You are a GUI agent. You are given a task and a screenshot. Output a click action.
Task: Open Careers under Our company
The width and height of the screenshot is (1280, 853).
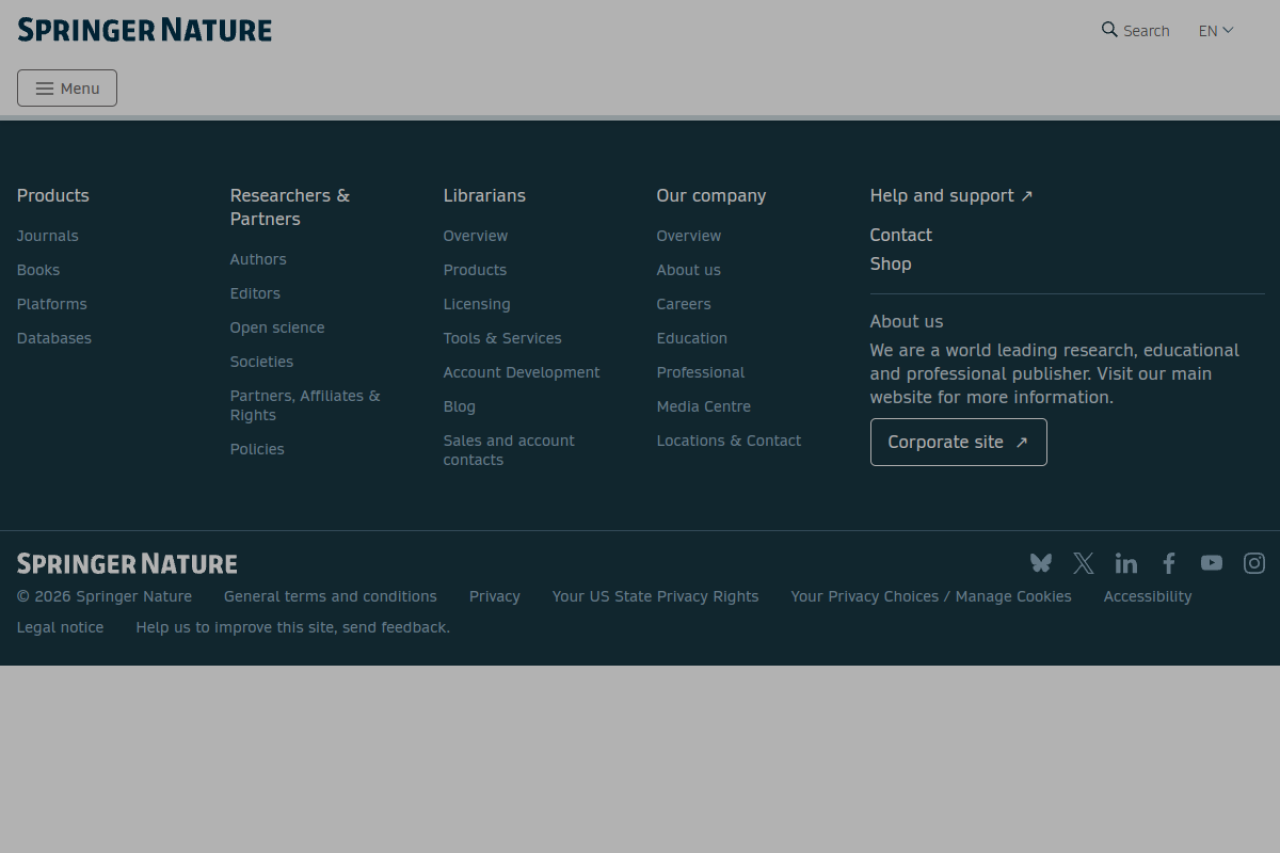click(683, 304)
